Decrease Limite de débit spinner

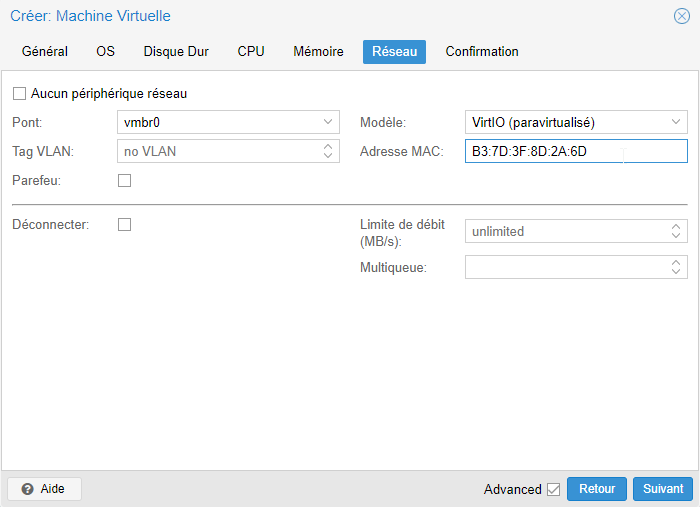pos(675,235)
